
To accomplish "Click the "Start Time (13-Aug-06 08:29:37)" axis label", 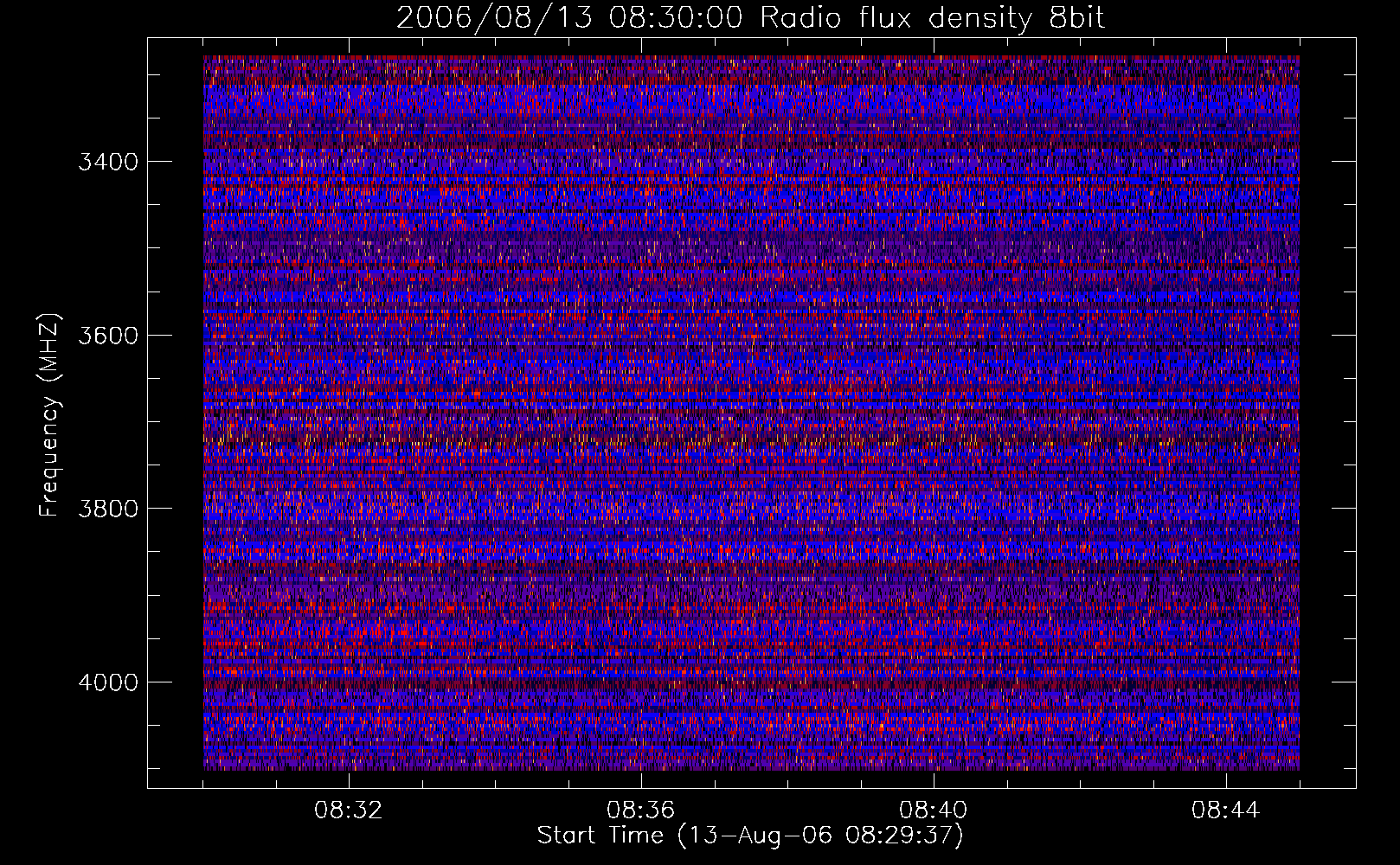I will pos(750,836).
